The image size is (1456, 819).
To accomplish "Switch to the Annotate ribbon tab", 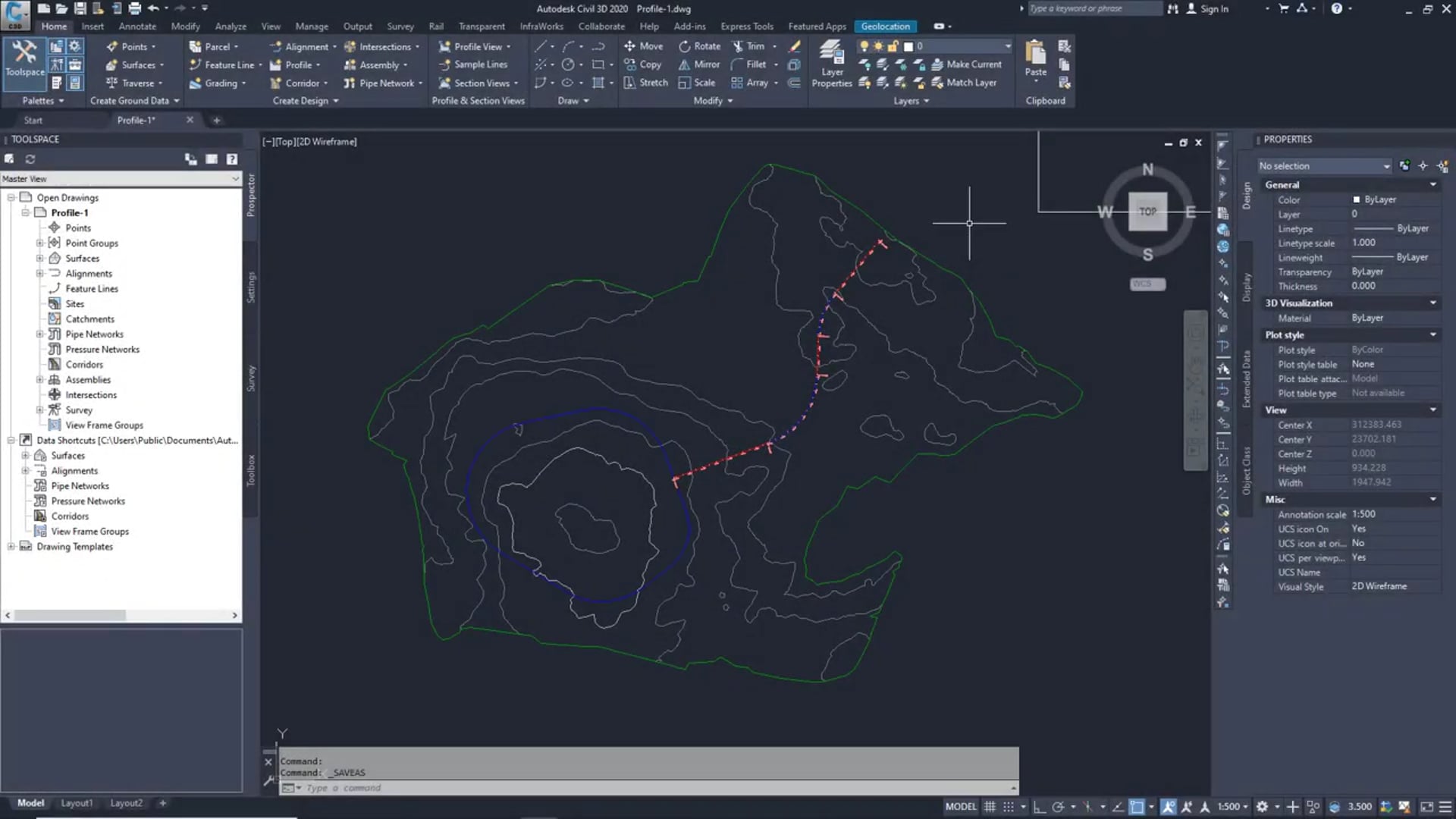I will [x=137, y=26].
